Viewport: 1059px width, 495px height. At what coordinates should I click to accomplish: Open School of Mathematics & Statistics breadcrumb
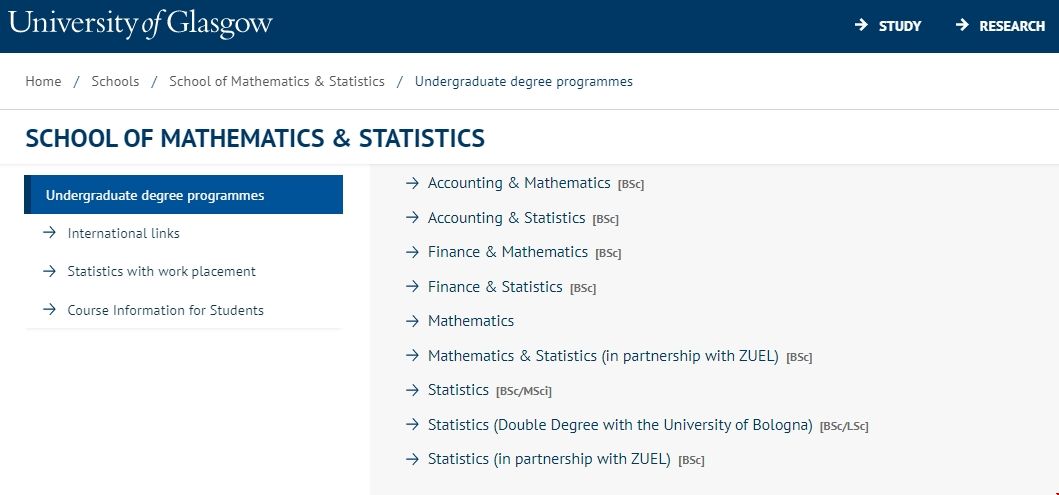pyautogui.click(x=277, y=81)
